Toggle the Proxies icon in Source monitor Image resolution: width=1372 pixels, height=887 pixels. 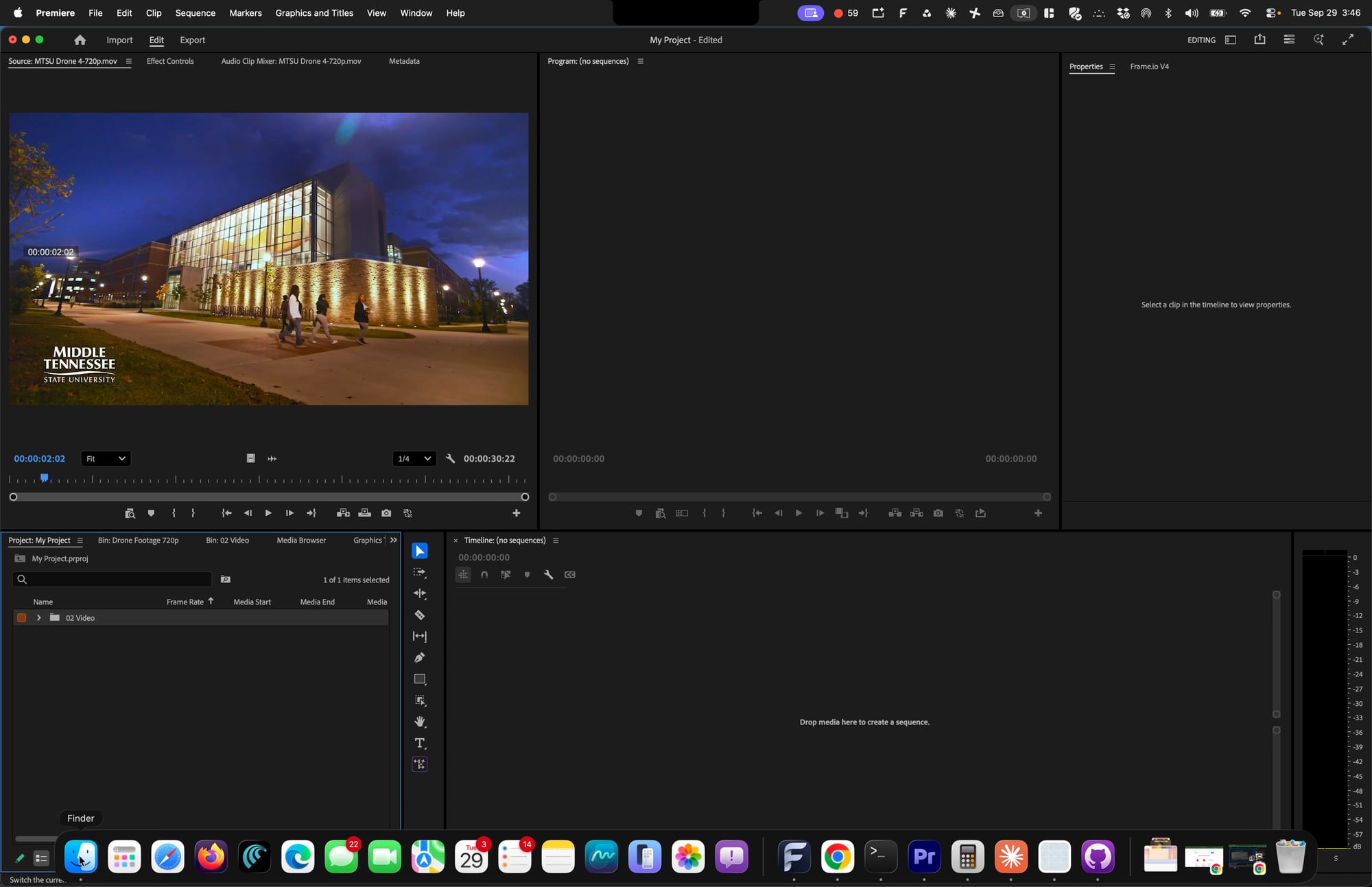point(407,513)
